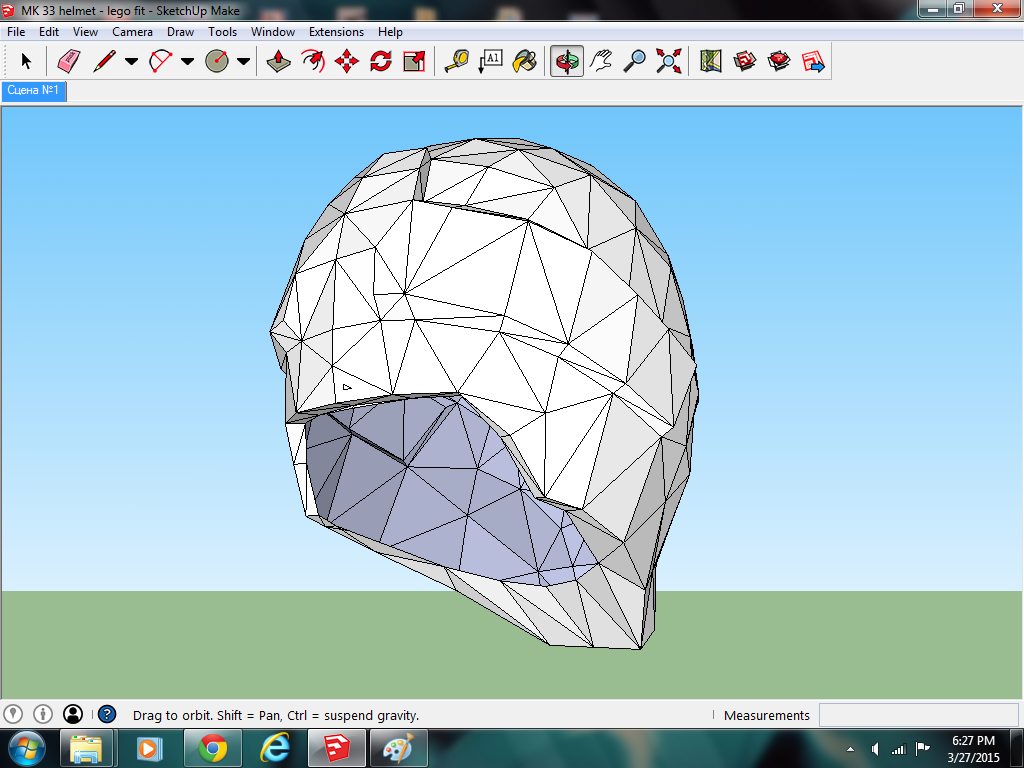
Task: Pick the Push/Pull tool
Action: (280, 62)
